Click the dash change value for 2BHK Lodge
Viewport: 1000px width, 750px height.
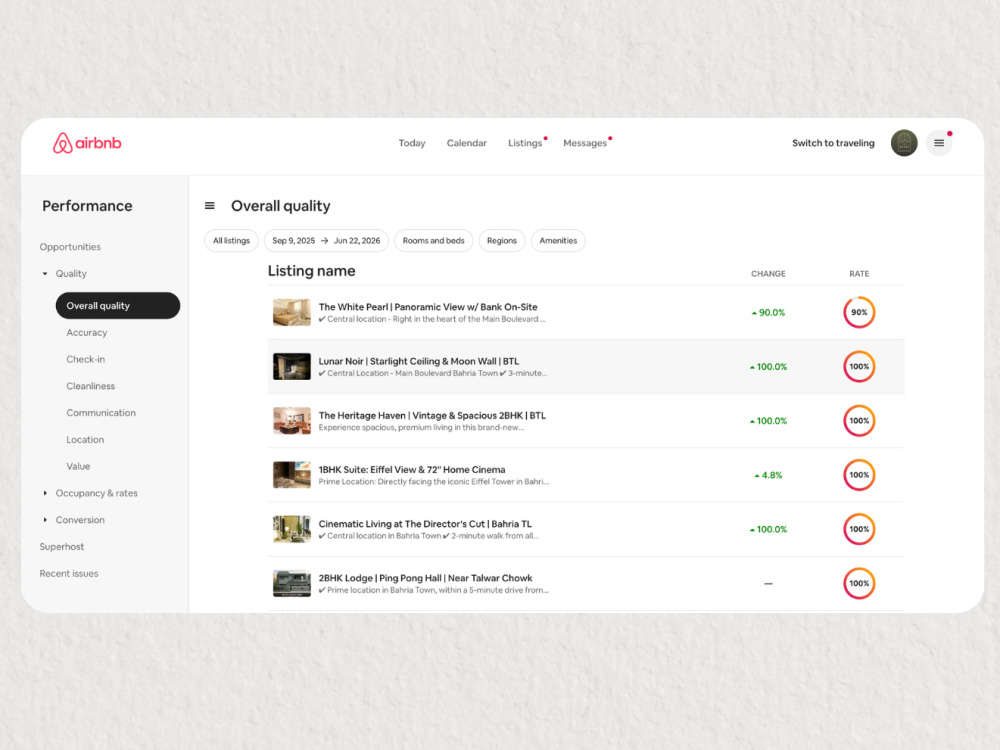[x=768, y=584]
